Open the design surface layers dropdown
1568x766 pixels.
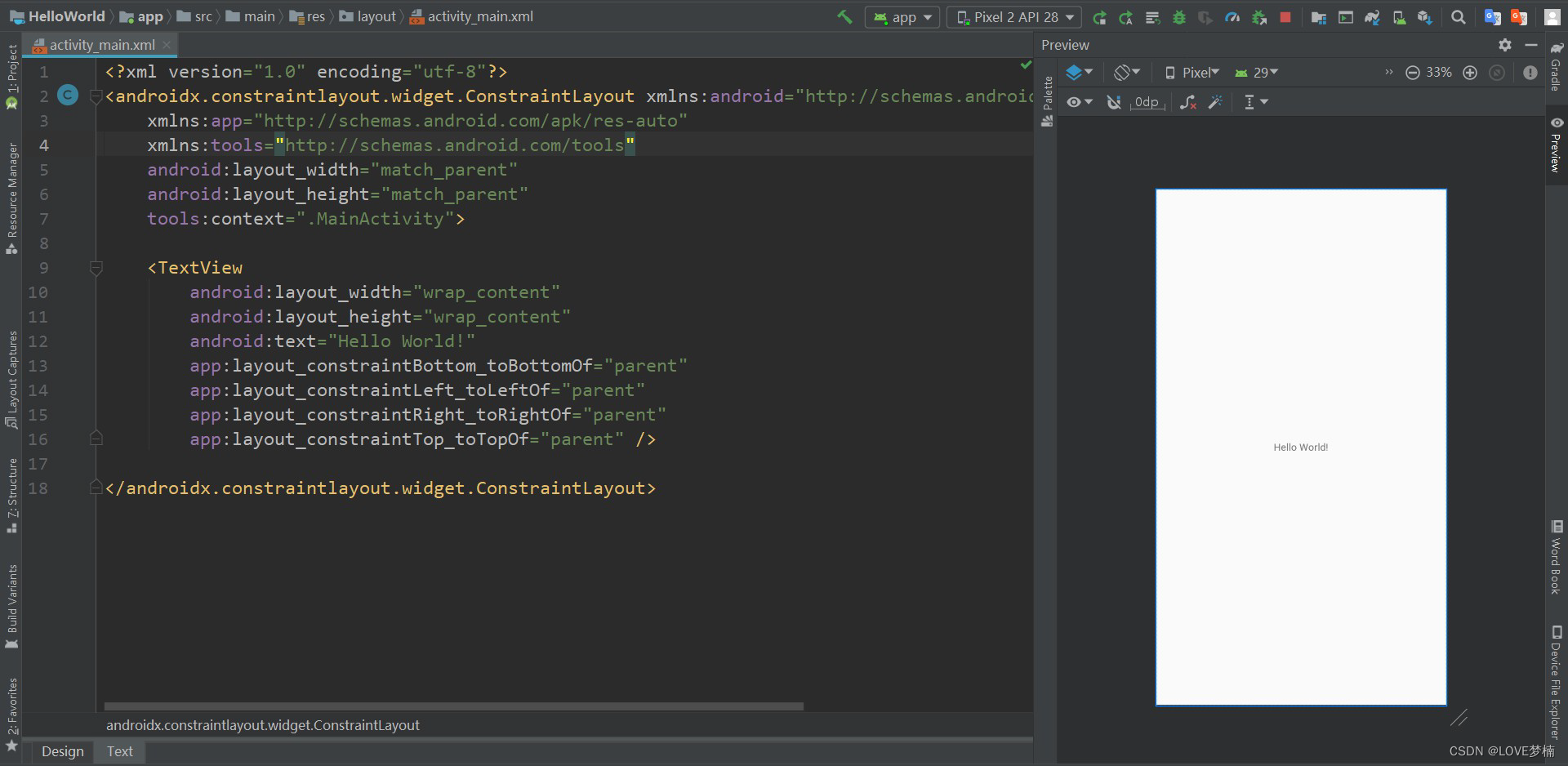pos(1079,73)
